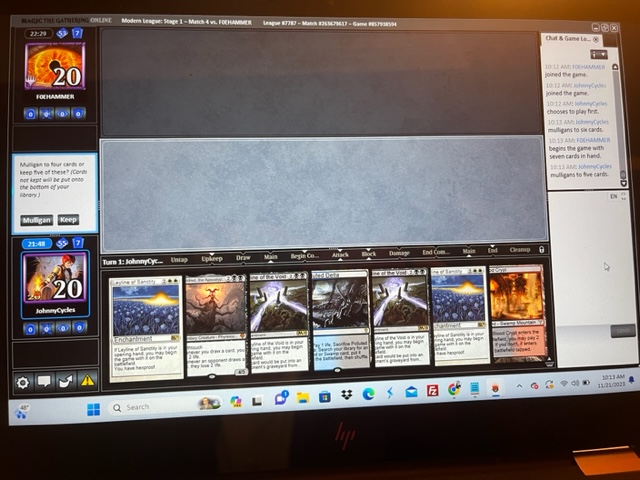The height and width of the screenshot is (480, 640).
Task: Toggle the Upkeep phase stop
Action: [x=212, y=257]
